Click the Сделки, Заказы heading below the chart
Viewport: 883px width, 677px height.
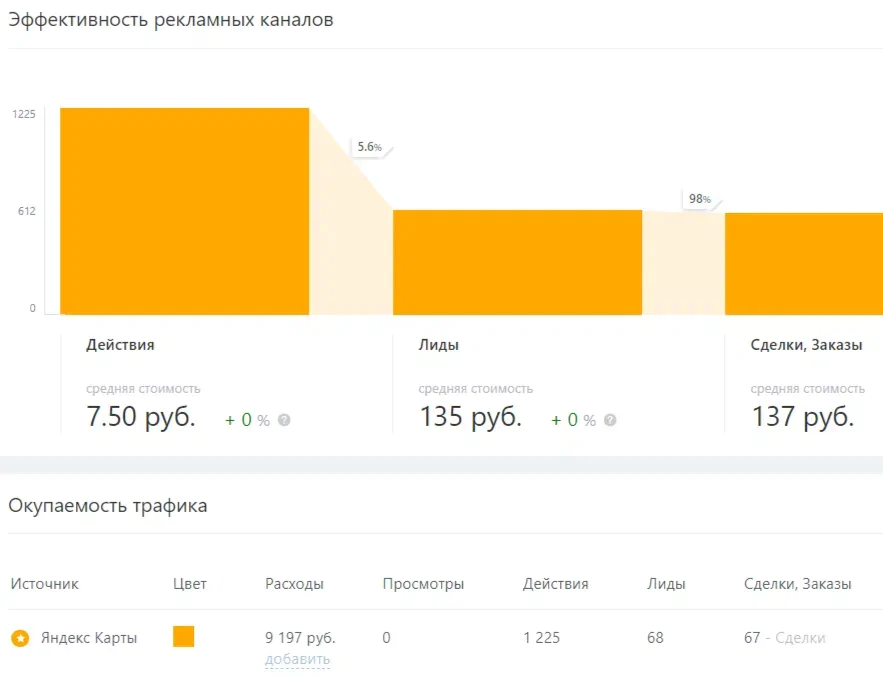(806, 345)
